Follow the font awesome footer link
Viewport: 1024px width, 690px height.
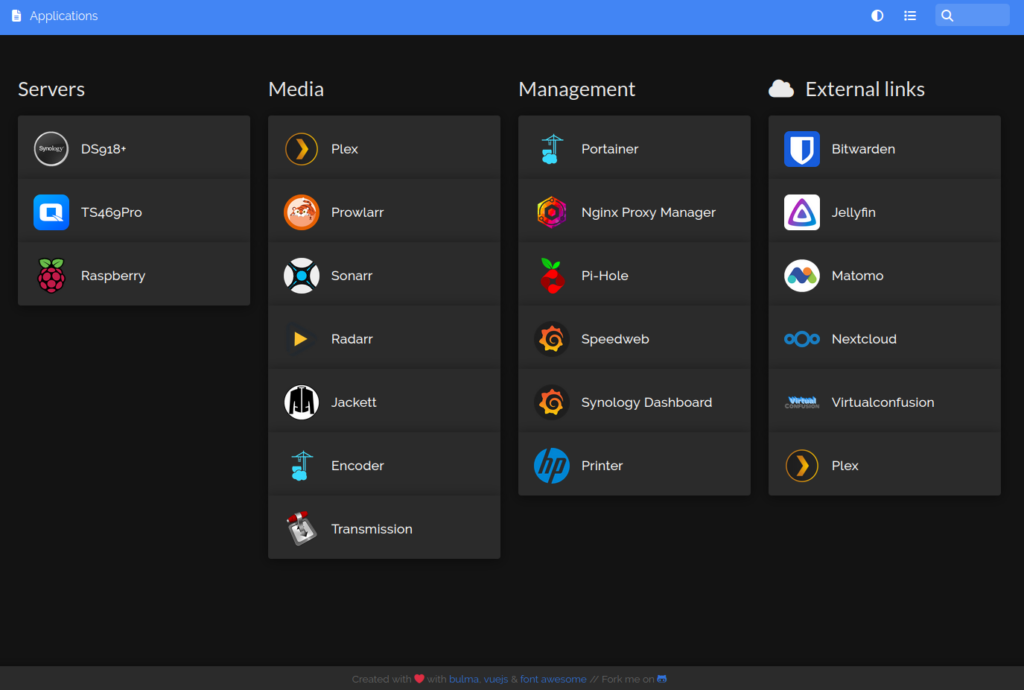(552, 679)
